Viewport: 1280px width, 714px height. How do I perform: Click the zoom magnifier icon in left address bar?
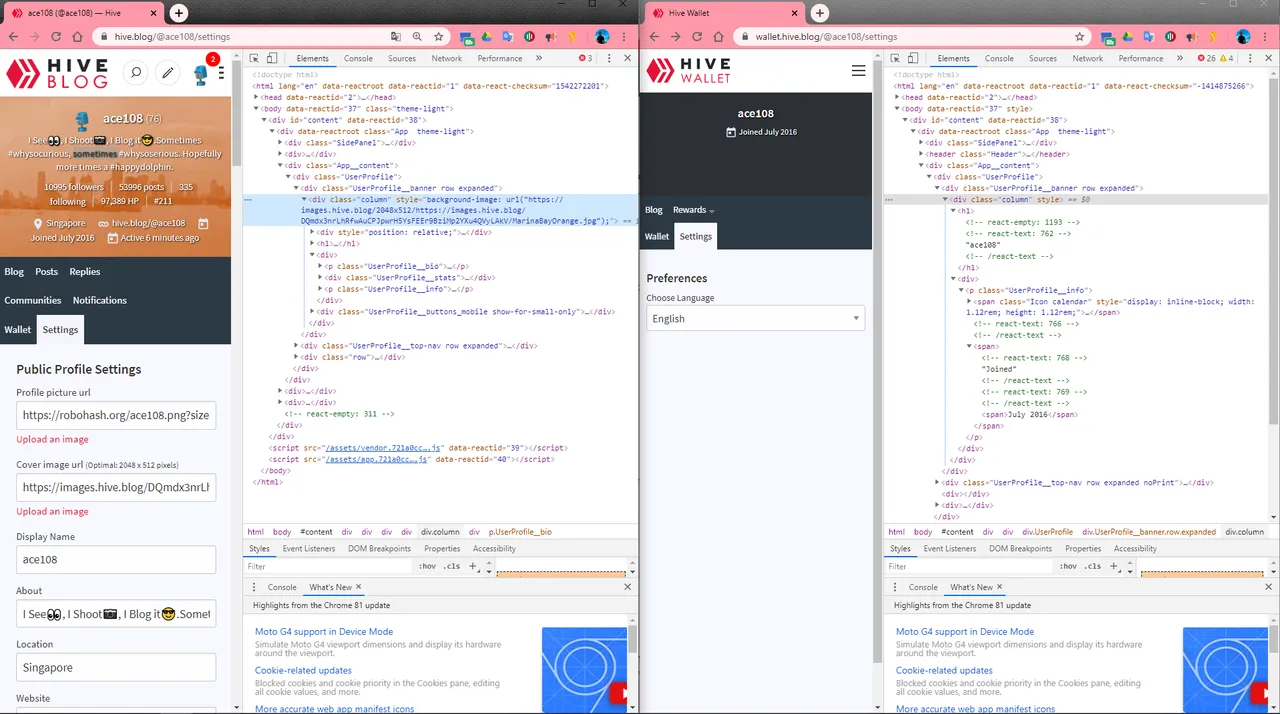click(x=417, y=36)
